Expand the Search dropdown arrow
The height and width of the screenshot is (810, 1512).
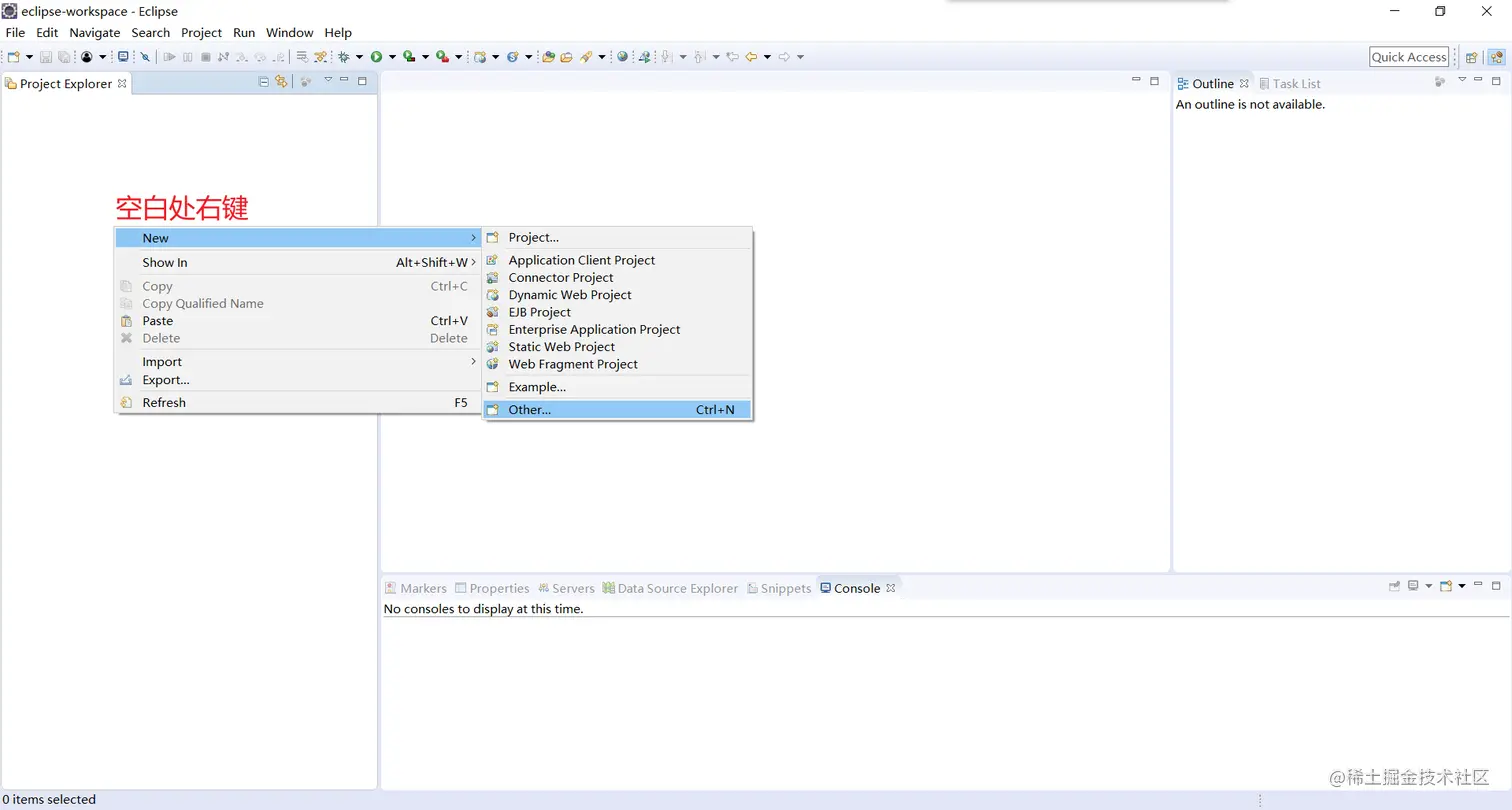(602, 57)
